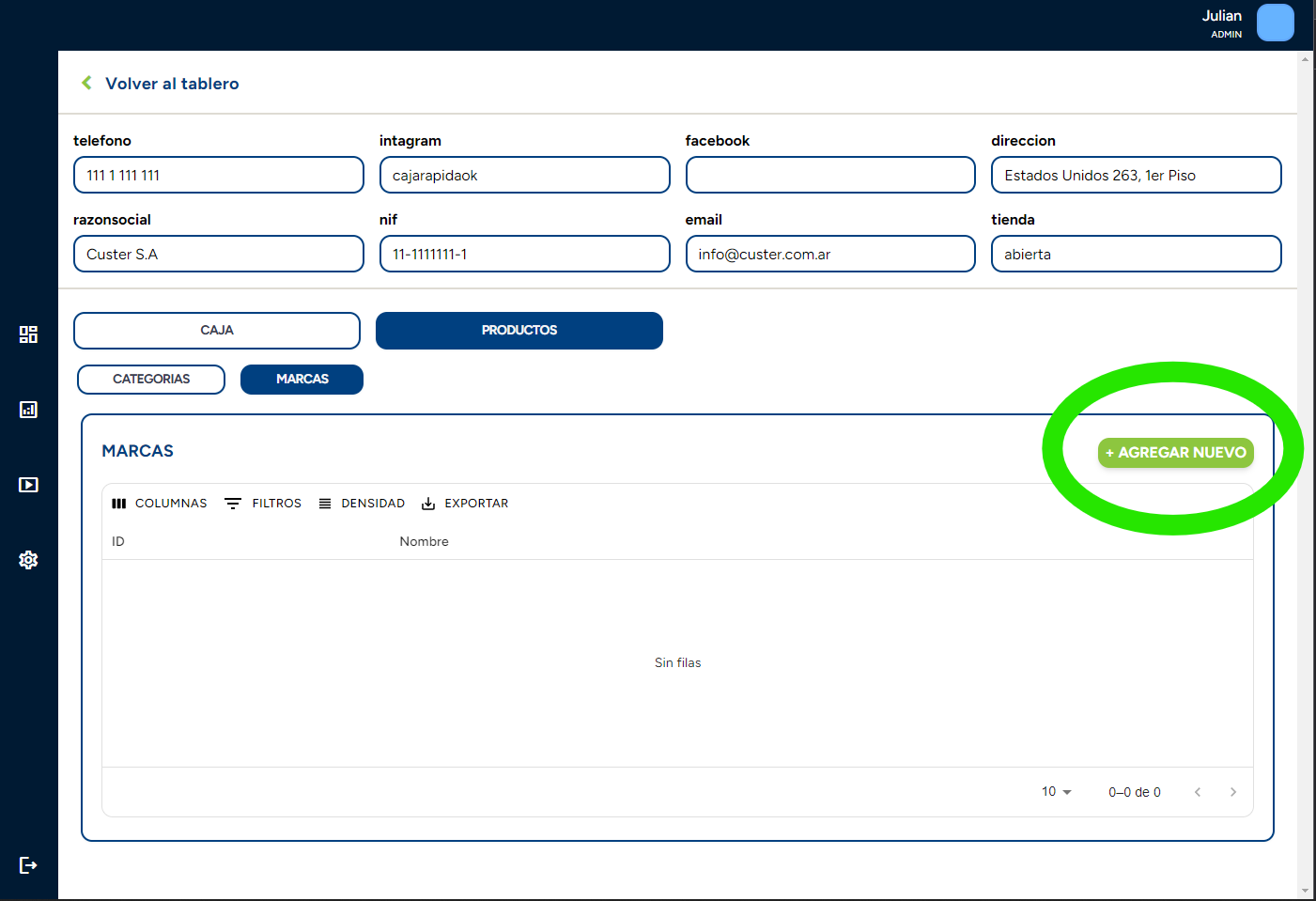Select the Densidad density icon
The image size is (1316, 901).
[x=325, y=503]
